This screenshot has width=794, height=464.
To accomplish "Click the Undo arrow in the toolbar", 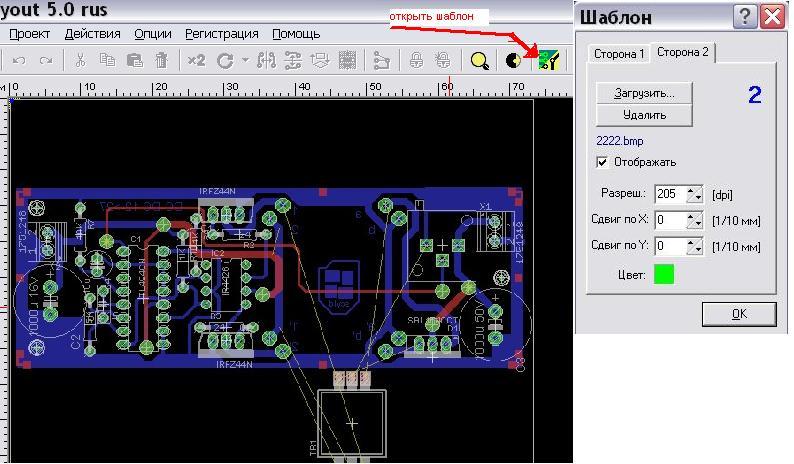I will click(19, 61).
